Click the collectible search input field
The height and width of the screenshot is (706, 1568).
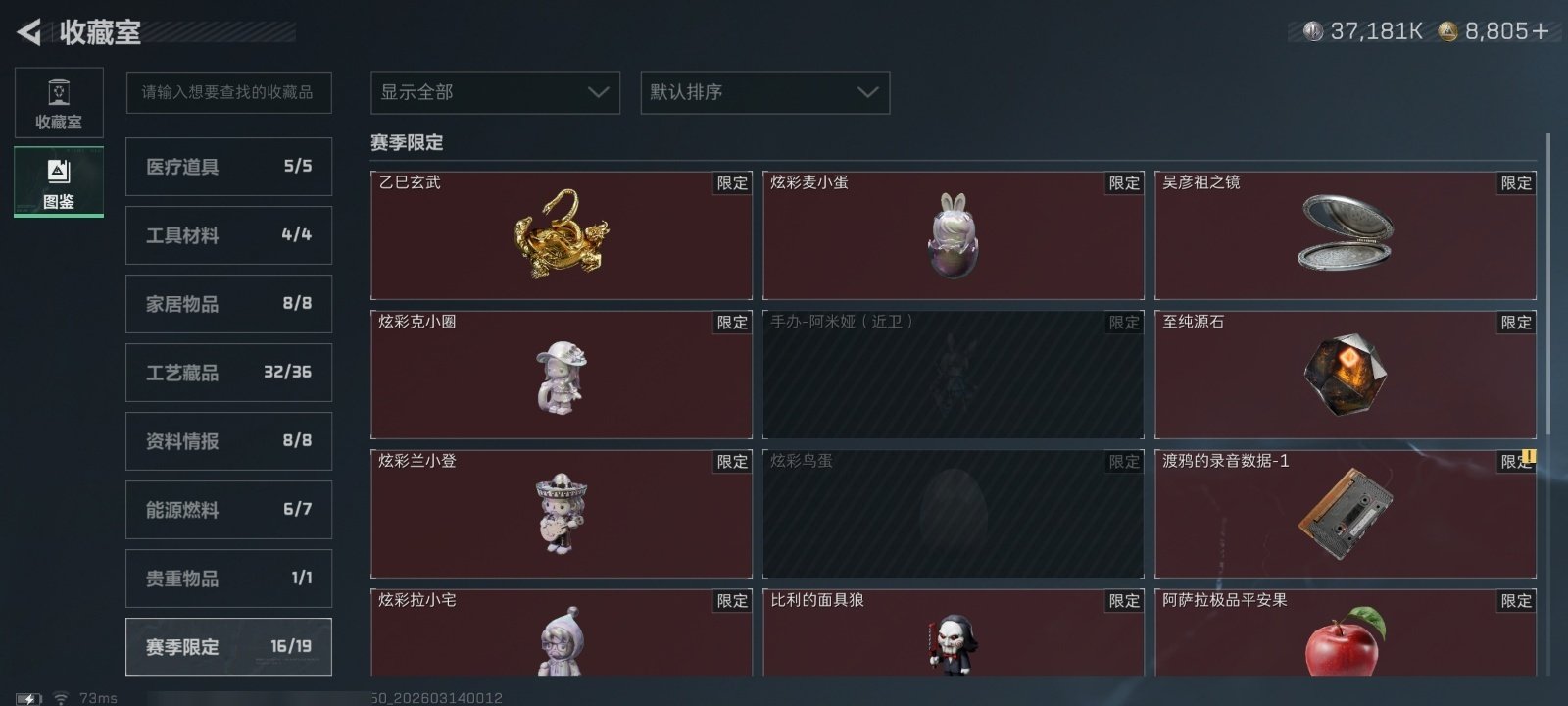tap(228, 92)
